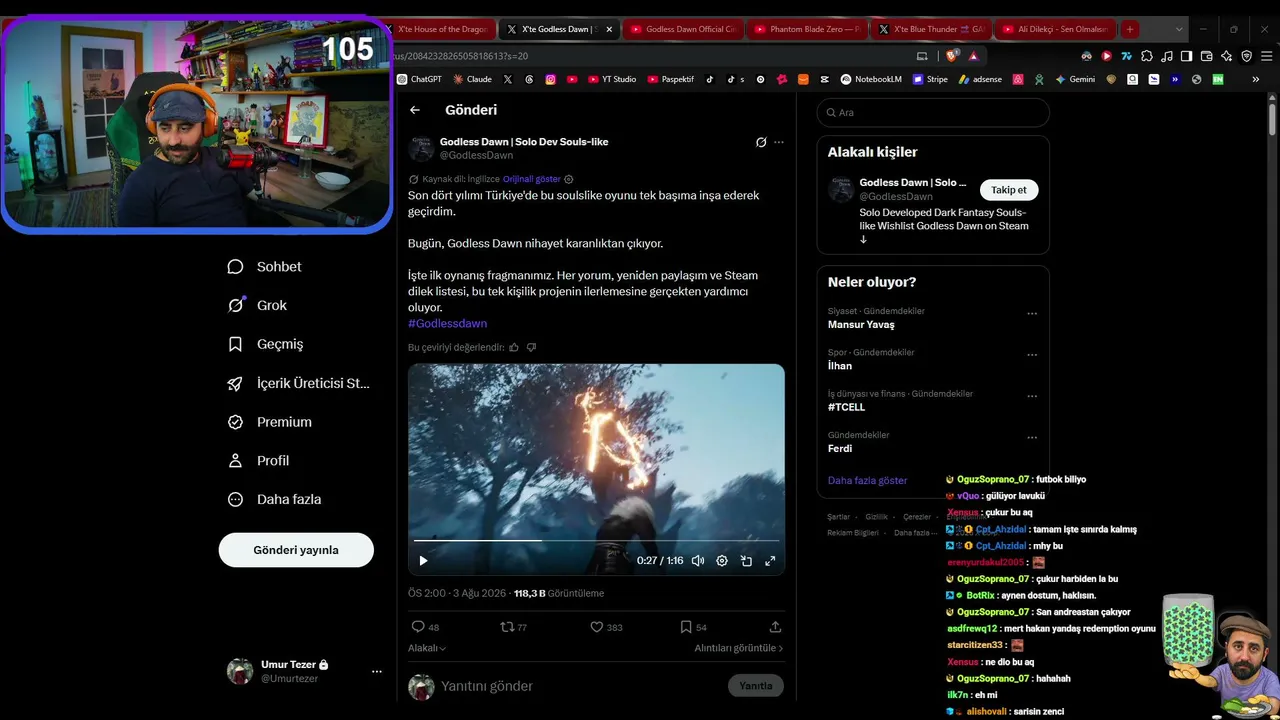The width and height of the screenshot is (1280, 720).
Task: Click the Gönderi yayınla button
Action: (x=296, y=550)
